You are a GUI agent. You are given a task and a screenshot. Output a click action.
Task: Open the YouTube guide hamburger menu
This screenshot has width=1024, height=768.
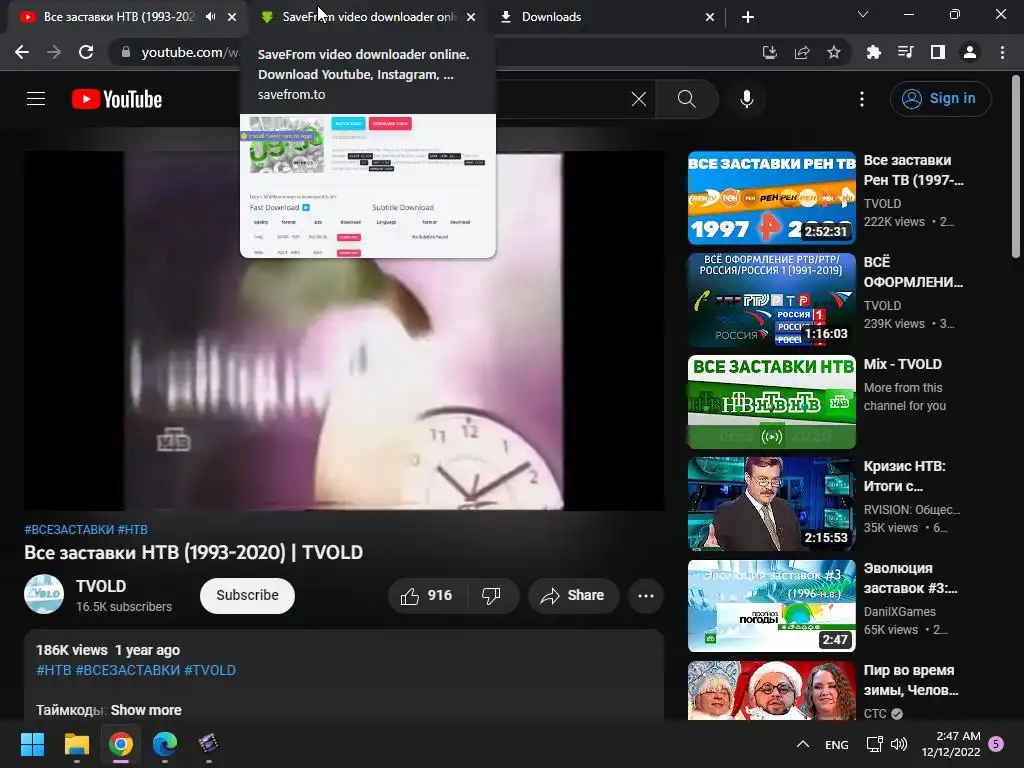pyautogui.click(x=36, y=99)
